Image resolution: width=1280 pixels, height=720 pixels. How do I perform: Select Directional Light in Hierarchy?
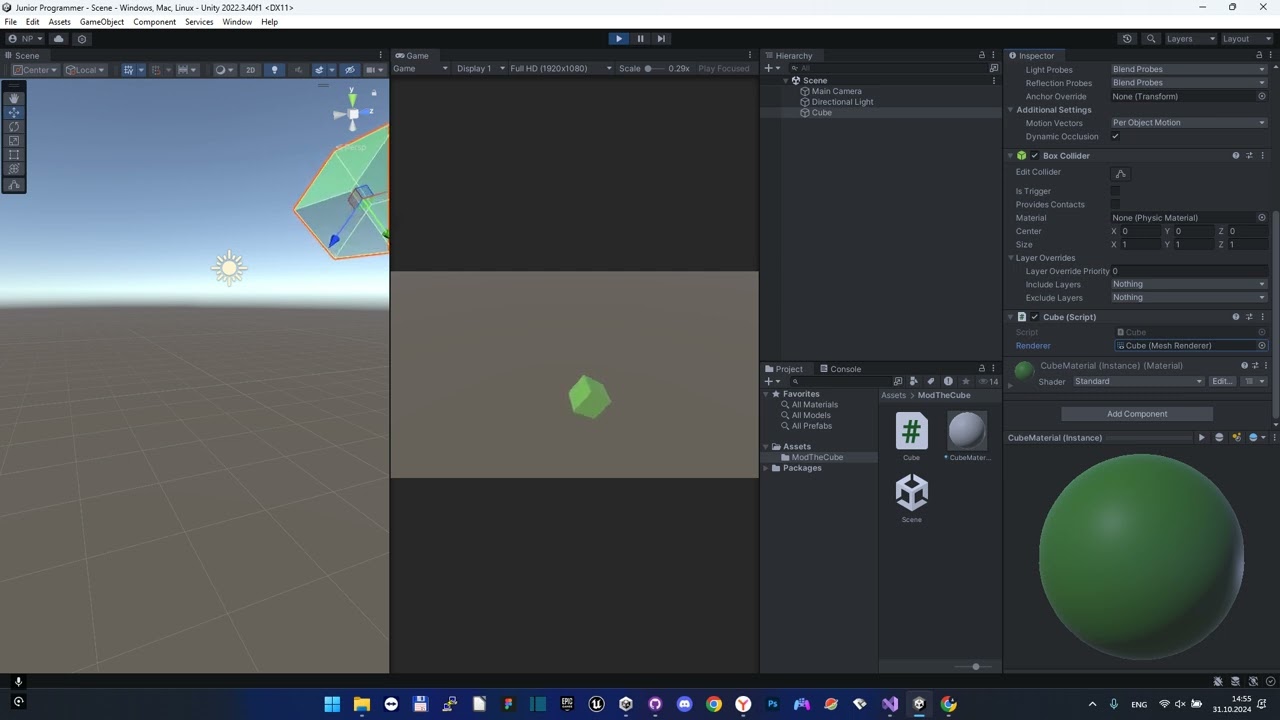[842, 102]
